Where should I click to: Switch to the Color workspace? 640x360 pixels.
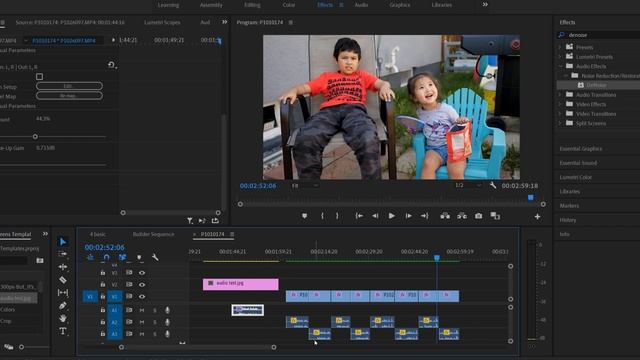tap(289, 5)
